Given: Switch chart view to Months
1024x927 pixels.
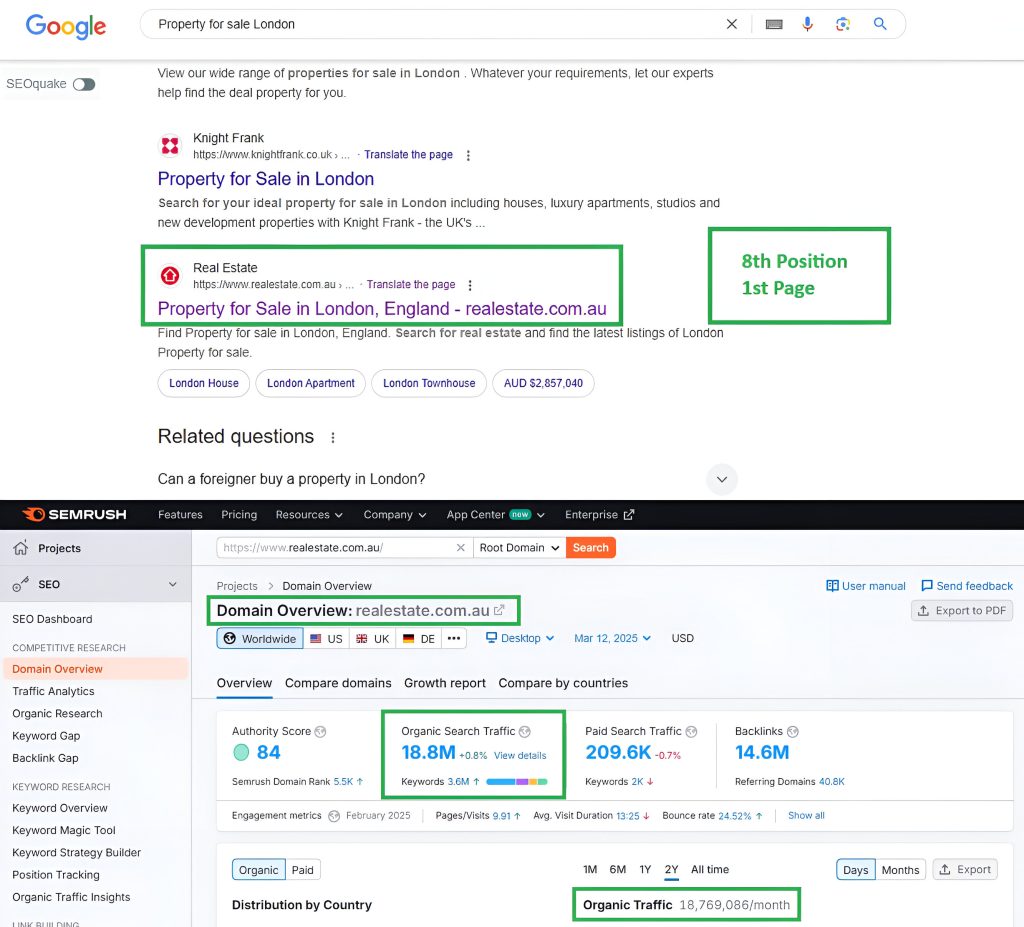Looking at the screenshot, I should (x=900, y=870).
